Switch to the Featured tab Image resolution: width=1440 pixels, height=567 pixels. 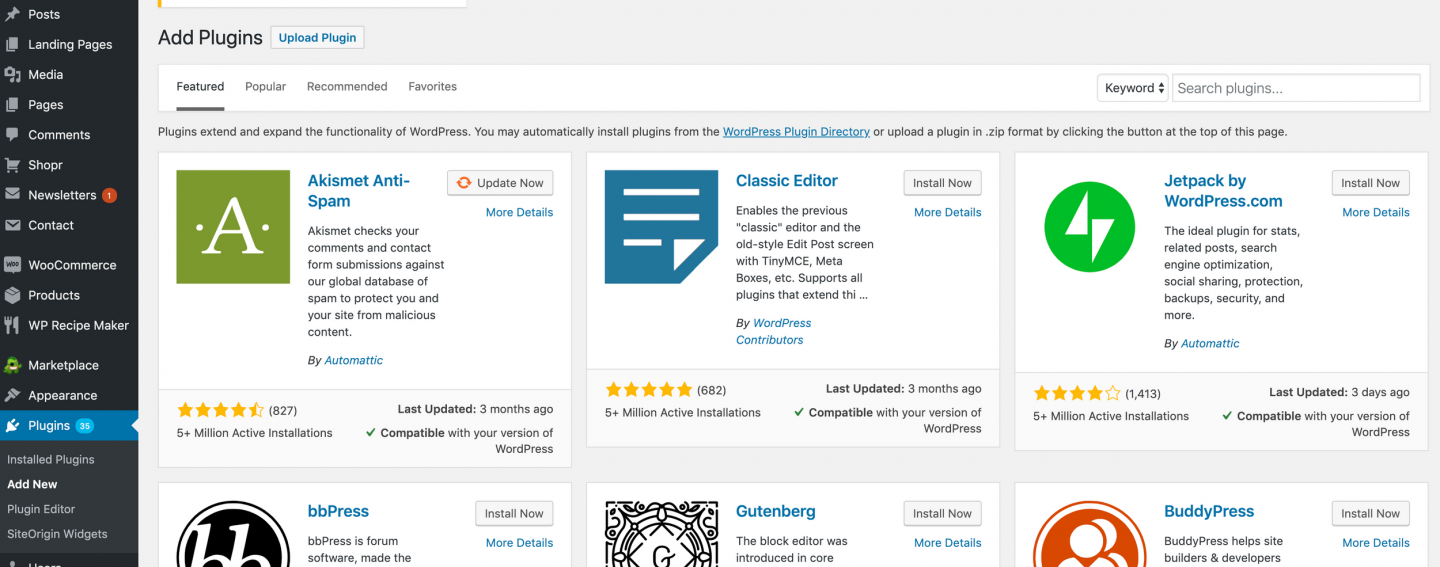[200, 87]
